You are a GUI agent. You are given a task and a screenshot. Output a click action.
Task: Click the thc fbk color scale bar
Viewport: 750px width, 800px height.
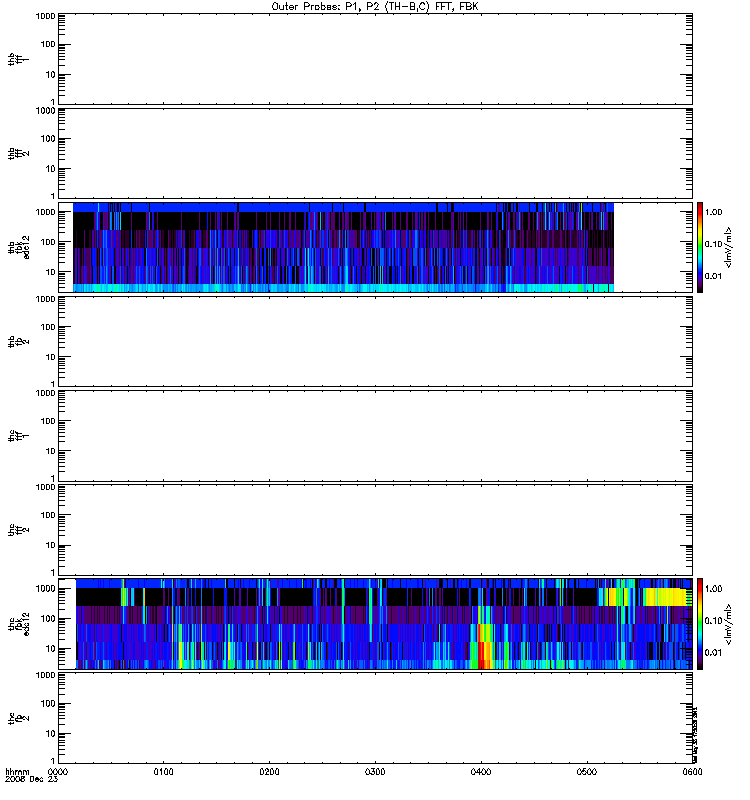point(700,624)
